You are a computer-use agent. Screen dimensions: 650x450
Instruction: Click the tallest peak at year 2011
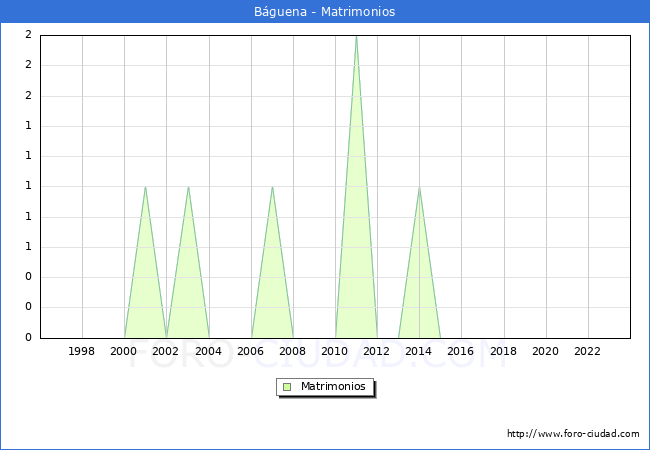coord(356,37)
